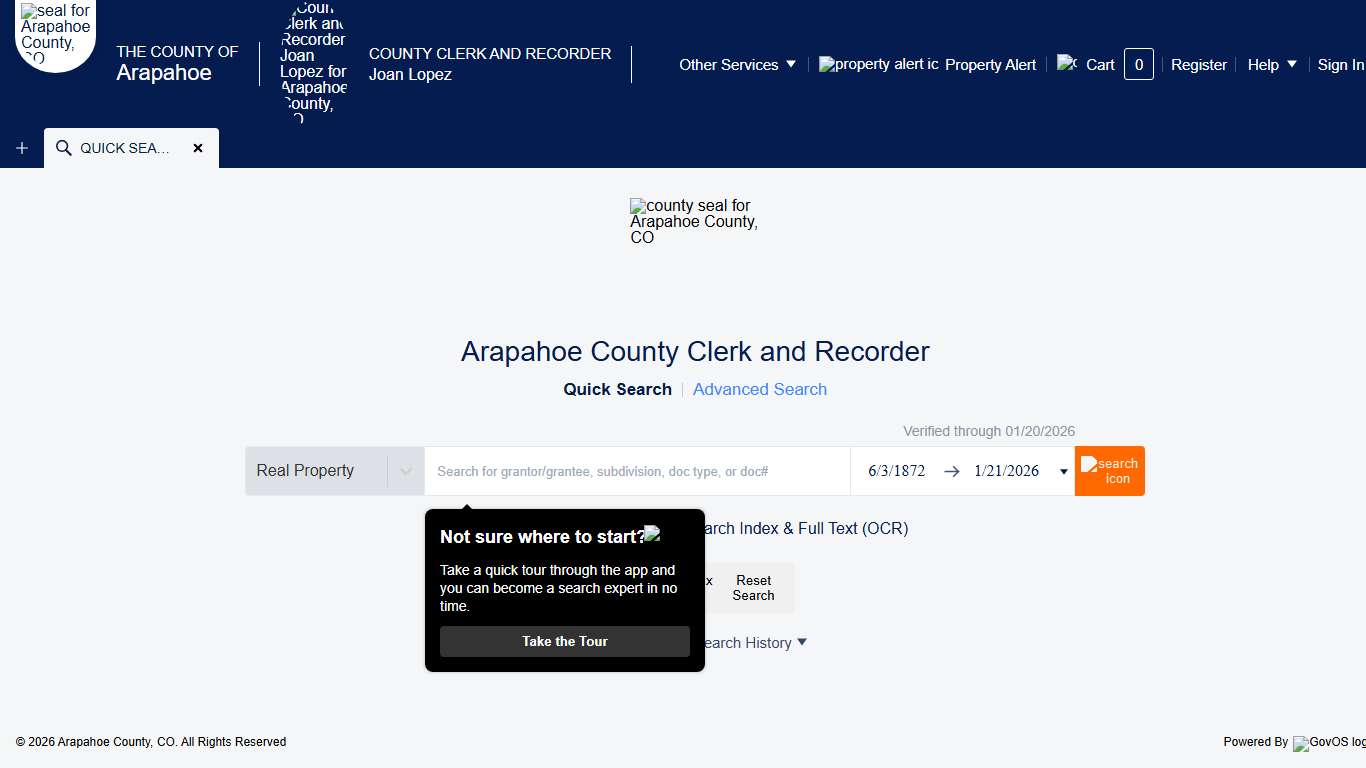Close the Quick Search tab
Image resolution: width=1366 pixels, height=768 pixels.
pyautogui.click(x=198, y=148)
